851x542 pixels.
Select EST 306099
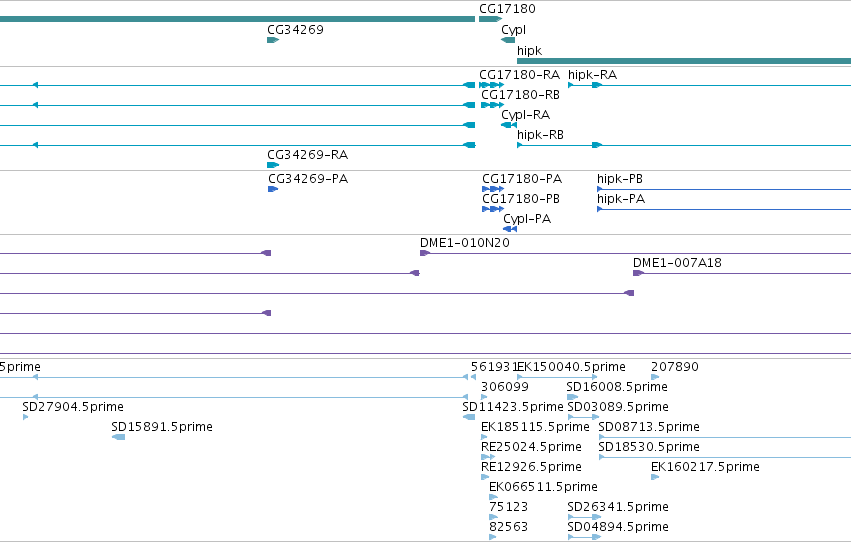click(505, 387)
